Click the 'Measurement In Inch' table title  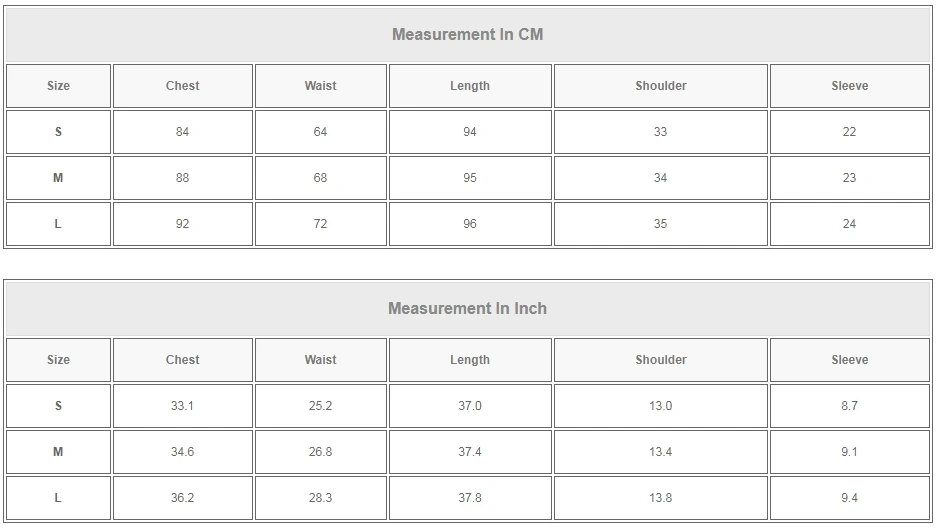pyautogui.click(x=467, y=309)
